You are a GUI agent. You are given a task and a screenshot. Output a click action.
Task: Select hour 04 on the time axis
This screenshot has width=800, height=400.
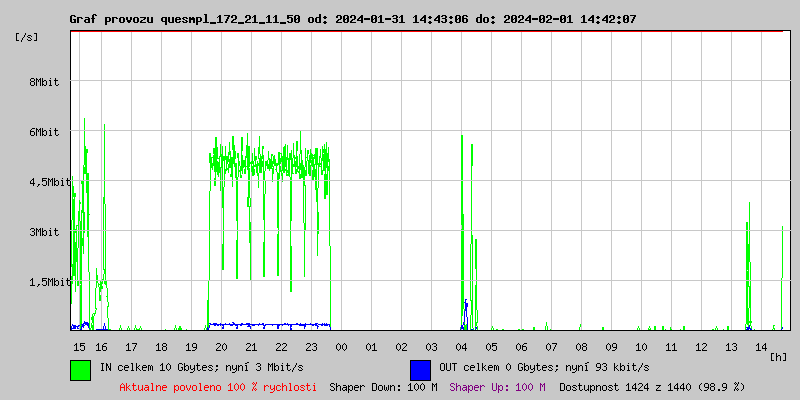[x=461, y=346]
